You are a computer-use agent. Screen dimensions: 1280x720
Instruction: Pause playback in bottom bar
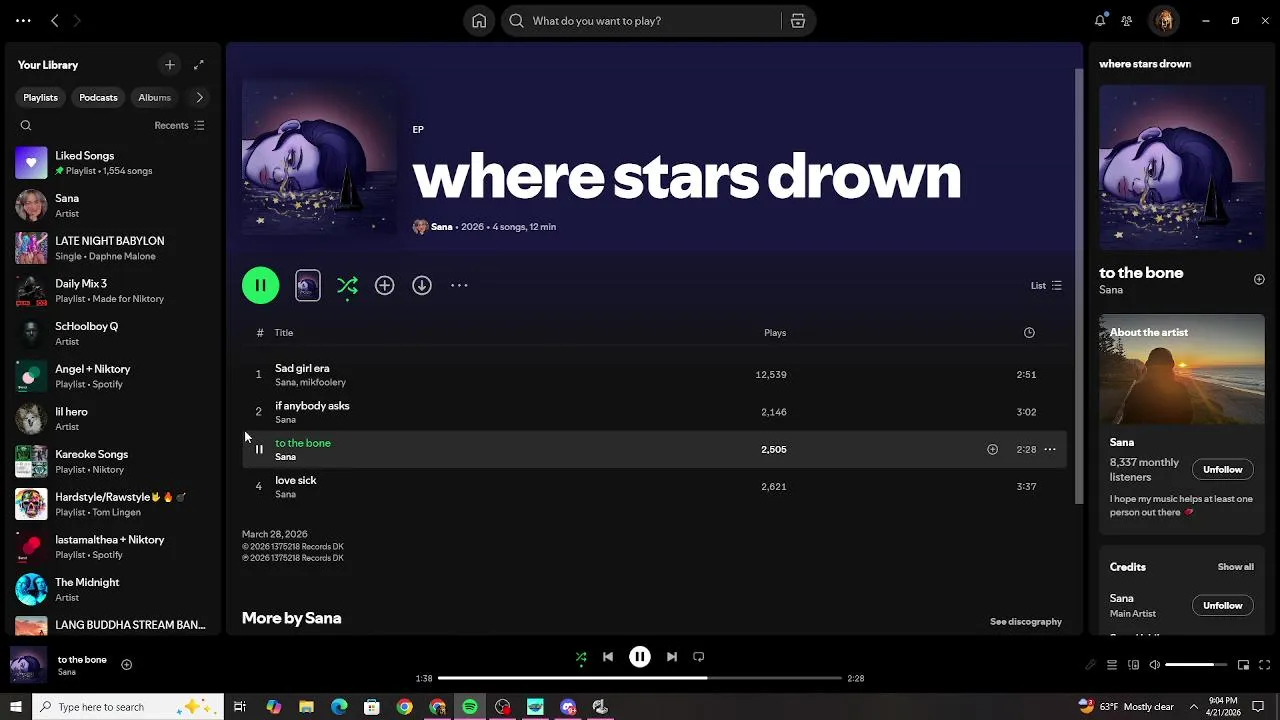[640, 657]
